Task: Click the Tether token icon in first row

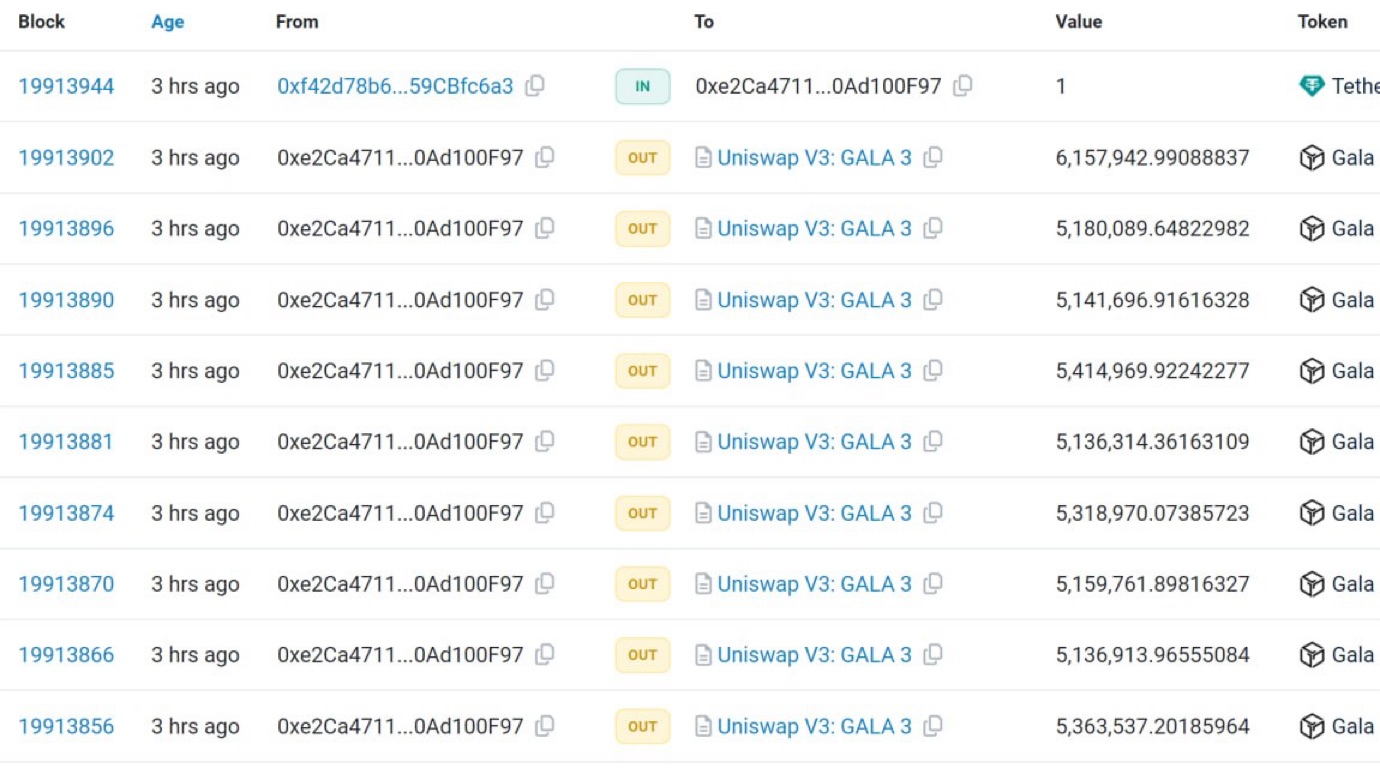Action: click(1311, 86)
